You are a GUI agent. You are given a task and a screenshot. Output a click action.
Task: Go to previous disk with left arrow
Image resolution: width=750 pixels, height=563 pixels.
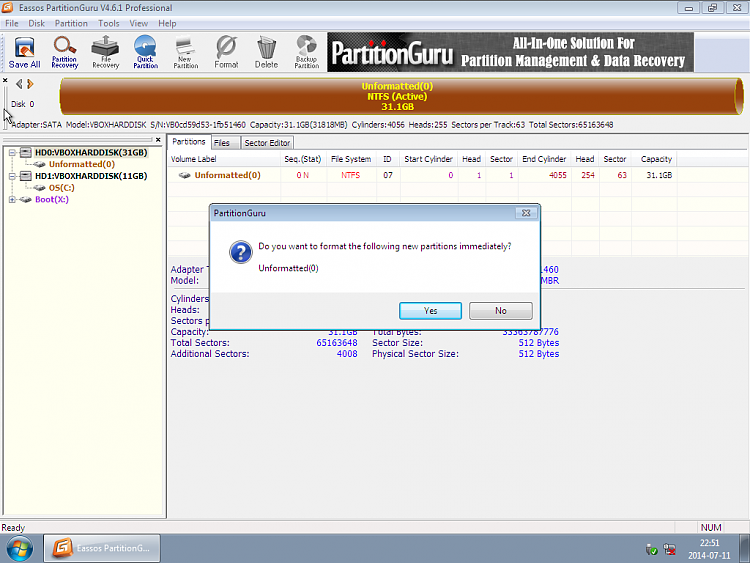point(19,84)
